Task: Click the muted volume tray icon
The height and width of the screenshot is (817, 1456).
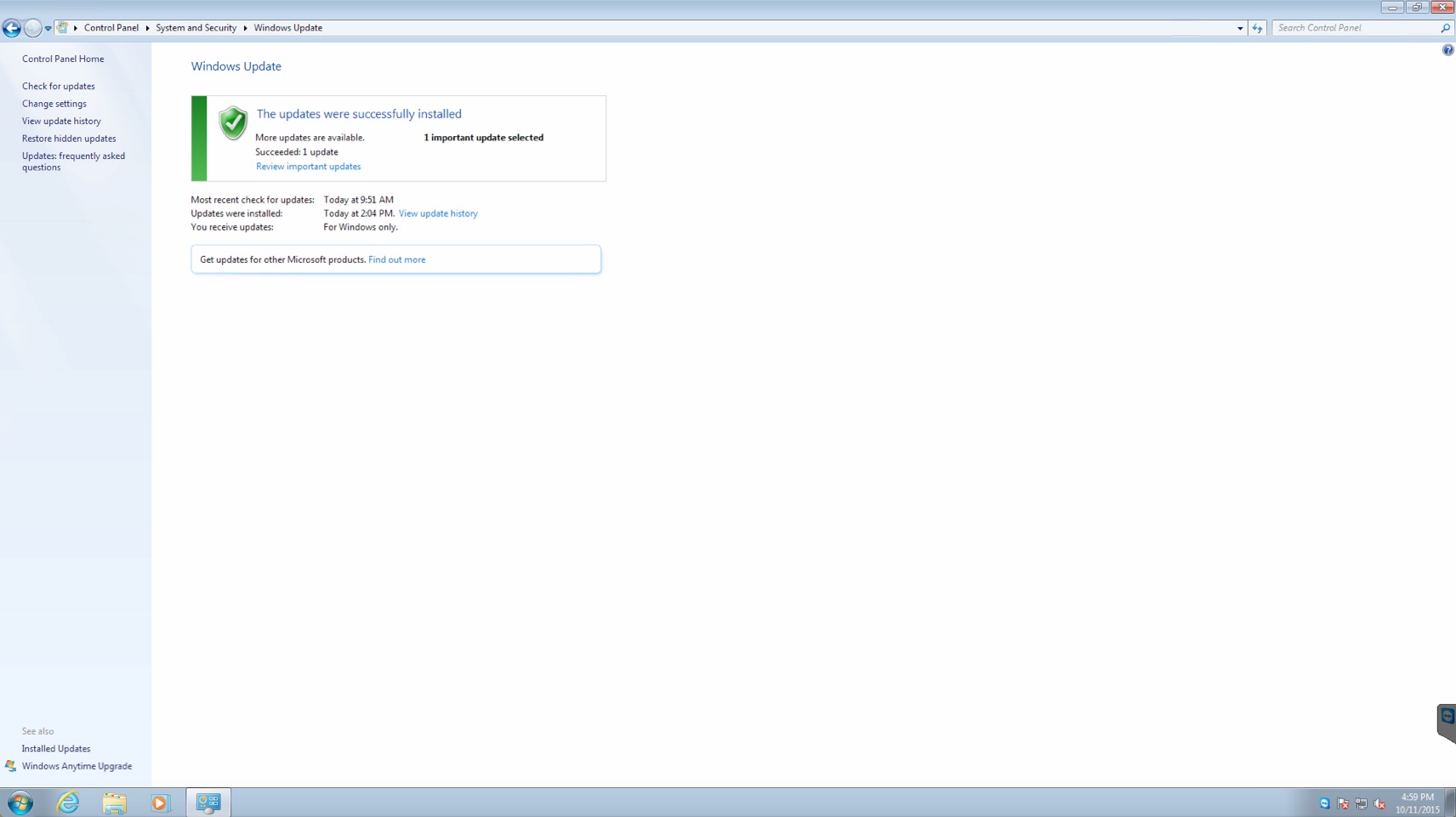Action: tap(1379, 803)
